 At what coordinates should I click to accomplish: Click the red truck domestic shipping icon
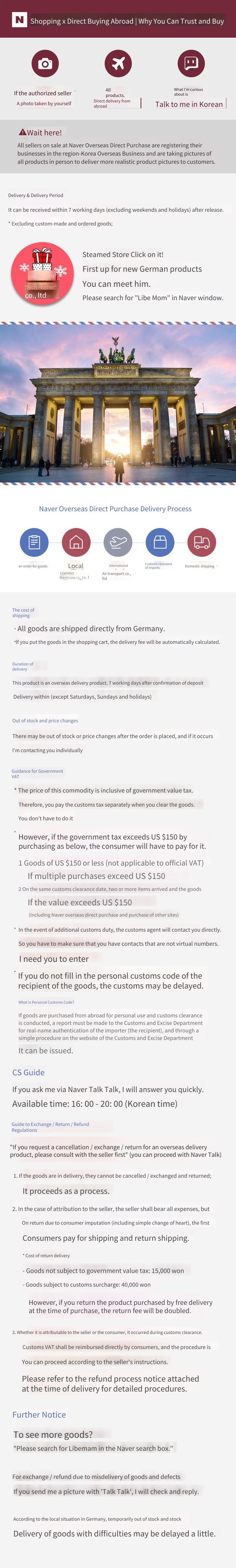click(202, 542)
